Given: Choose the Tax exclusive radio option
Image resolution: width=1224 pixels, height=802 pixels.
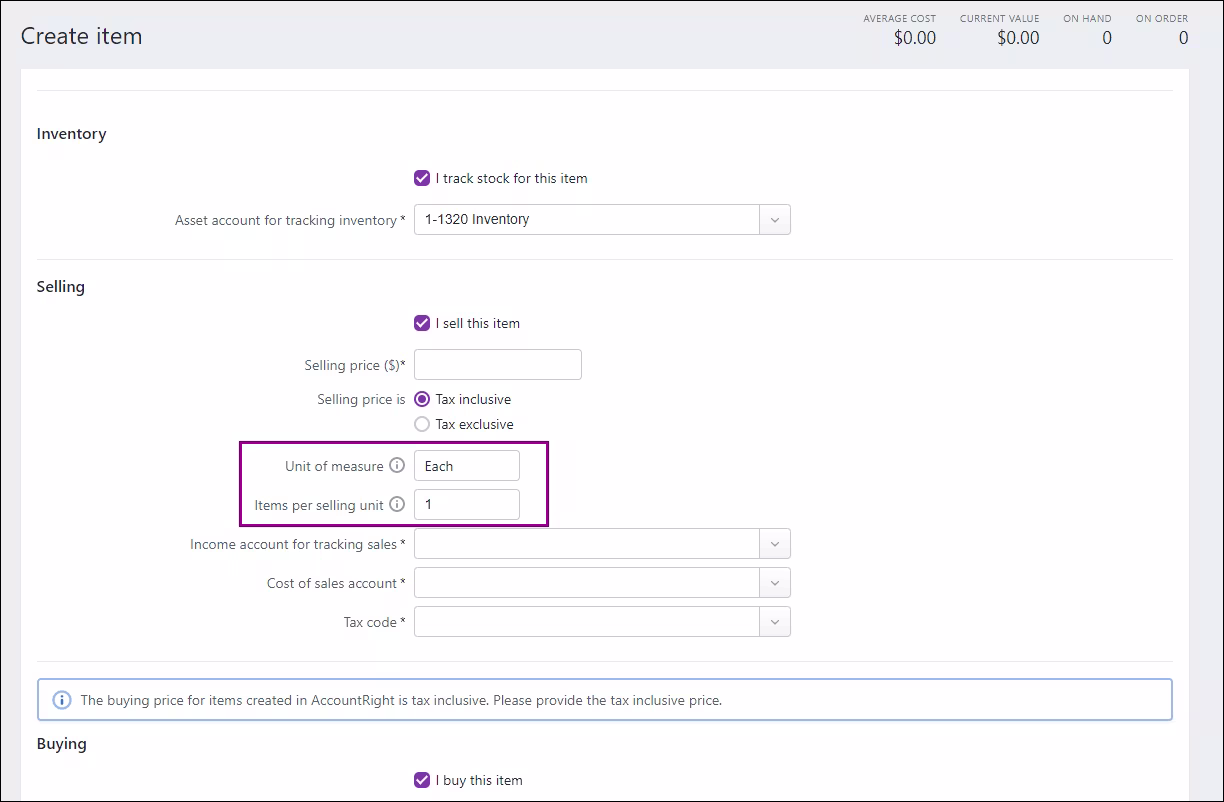Looking at the screenshot, I should (422, 424).
